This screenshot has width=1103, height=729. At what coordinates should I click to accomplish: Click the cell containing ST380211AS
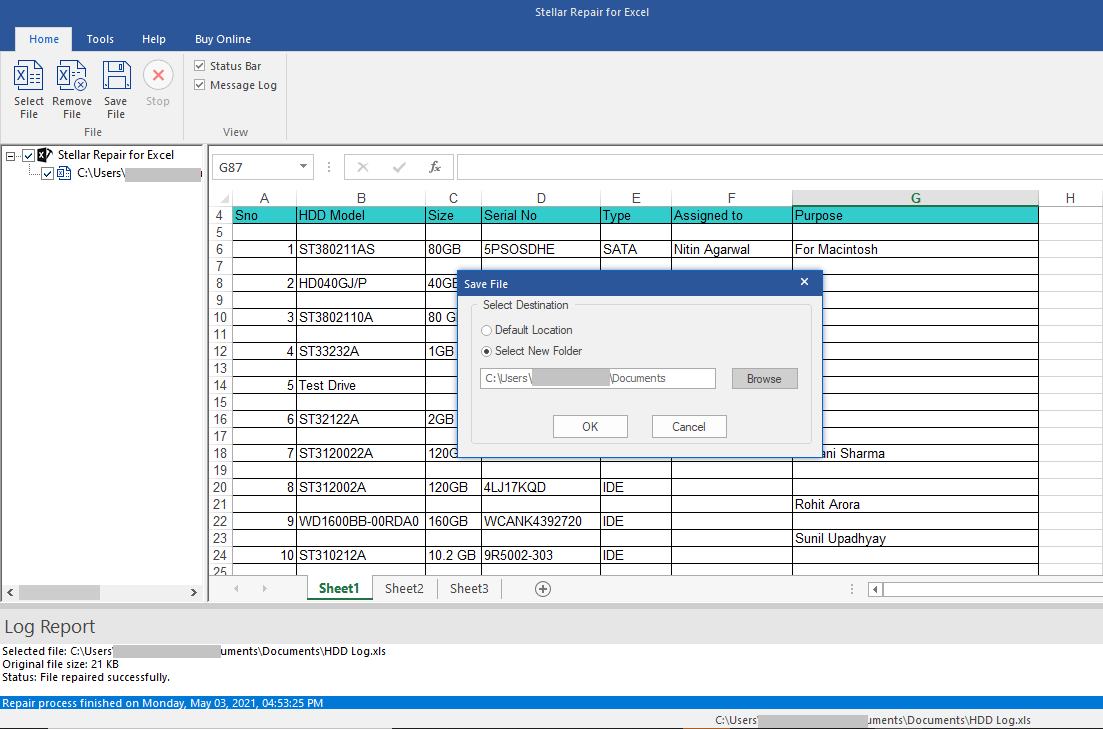(x=361, y=250)
